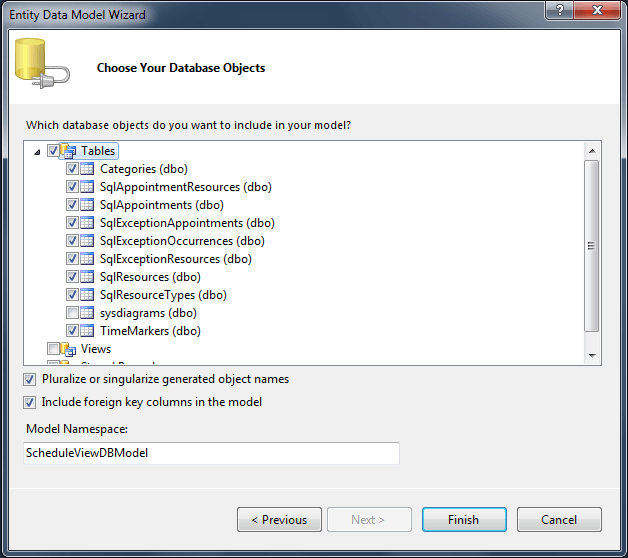Viewport: 628px width, 558px height.
Task: Click the sysdiagrams table icon
Action: pos(87,313)
